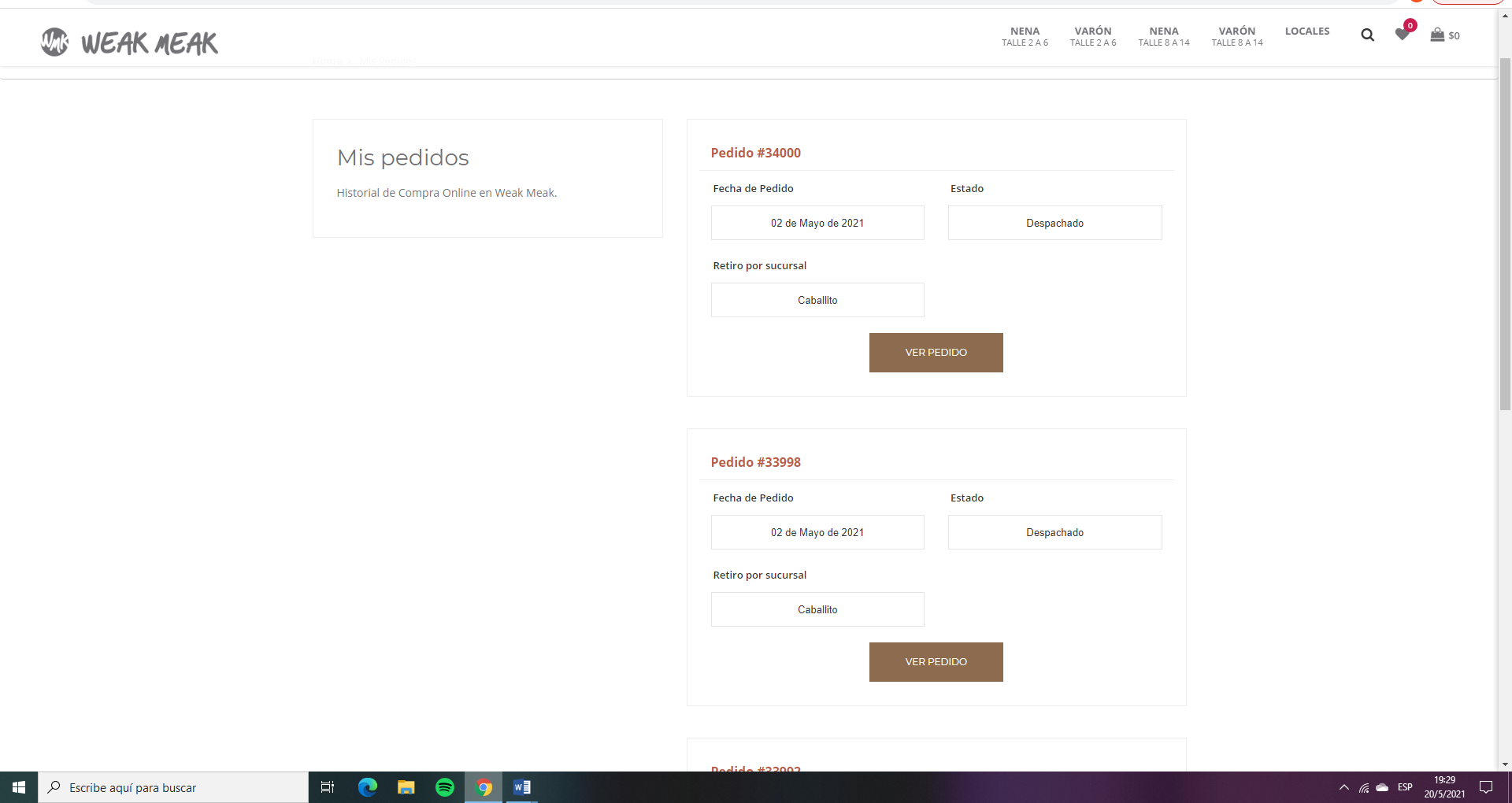Viewport: 1512px width, 803px height.
Task: Go to the Locales page
Action: tap(1306, 31)
